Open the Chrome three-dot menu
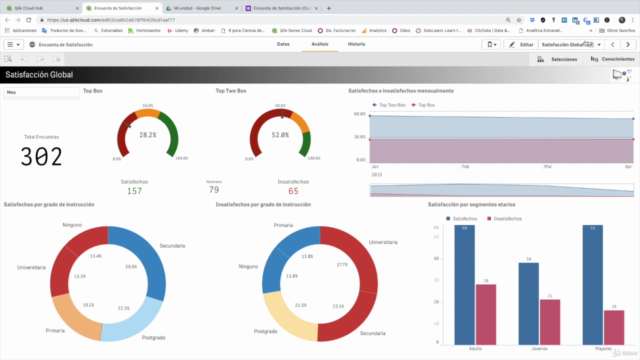Image resolution: width=640 pixels, height=360 pixels. pyautogui.click(x=633, y=20)
